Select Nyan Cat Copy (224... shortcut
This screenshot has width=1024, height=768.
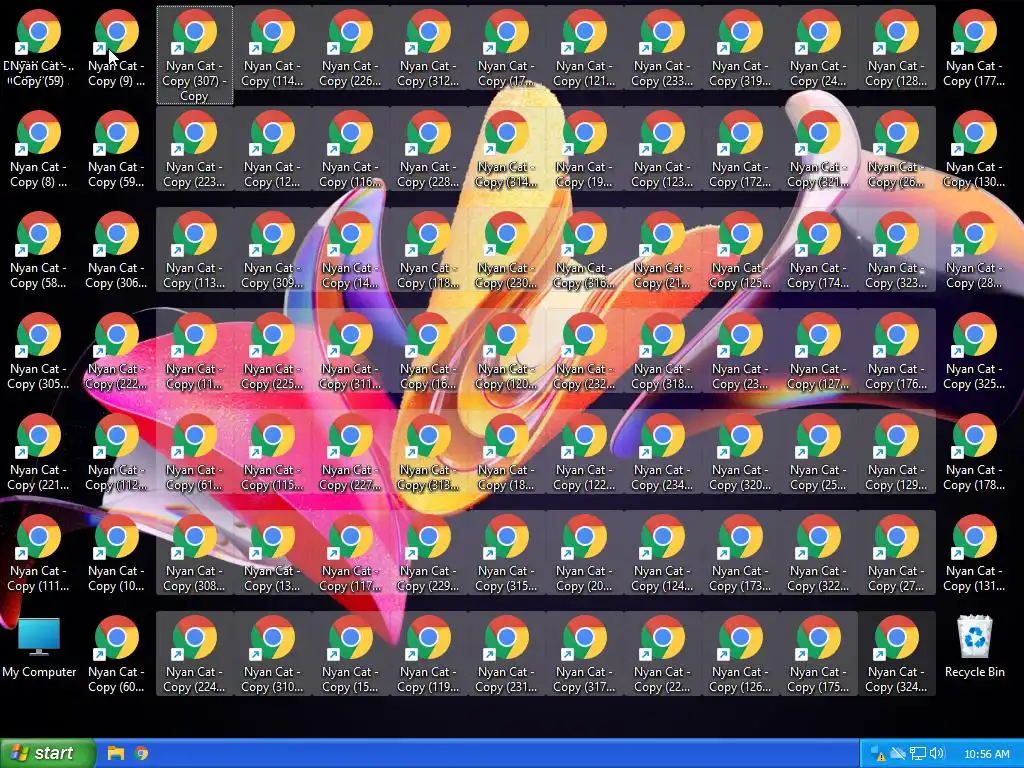click(x=194, y=654)
